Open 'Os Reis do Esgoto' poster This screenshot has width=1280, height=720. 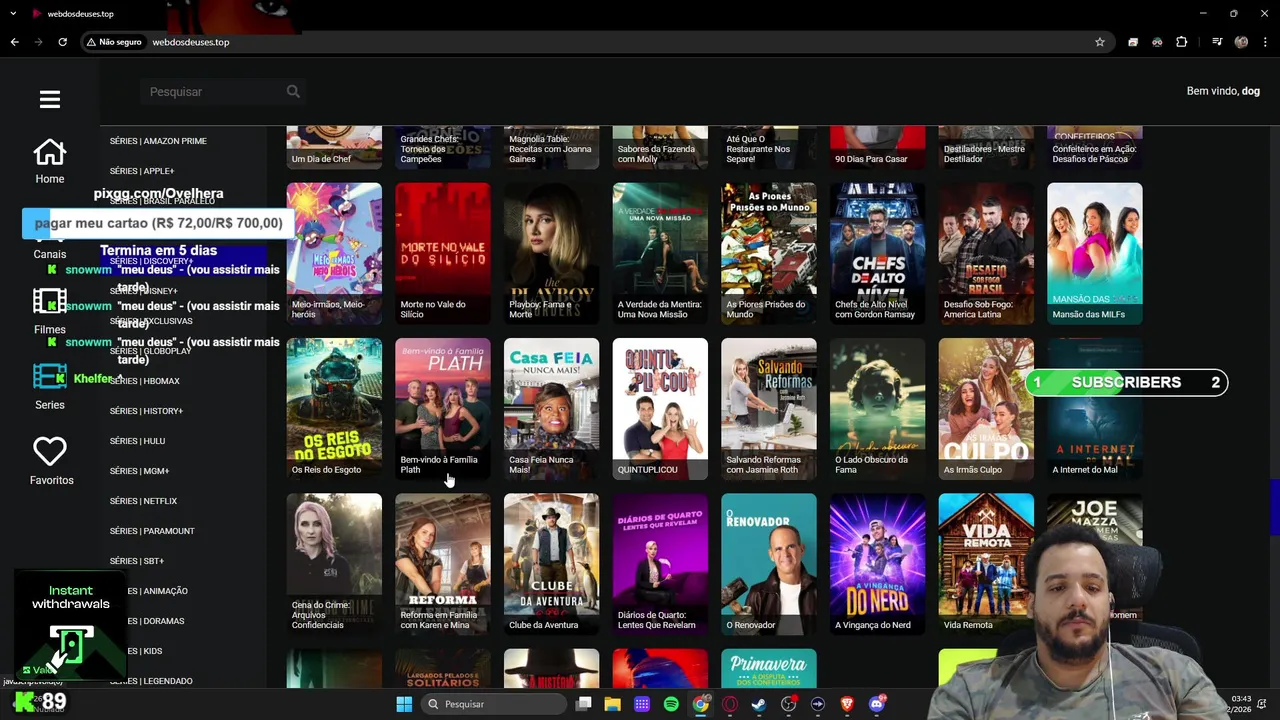click(x=334, y=409)
